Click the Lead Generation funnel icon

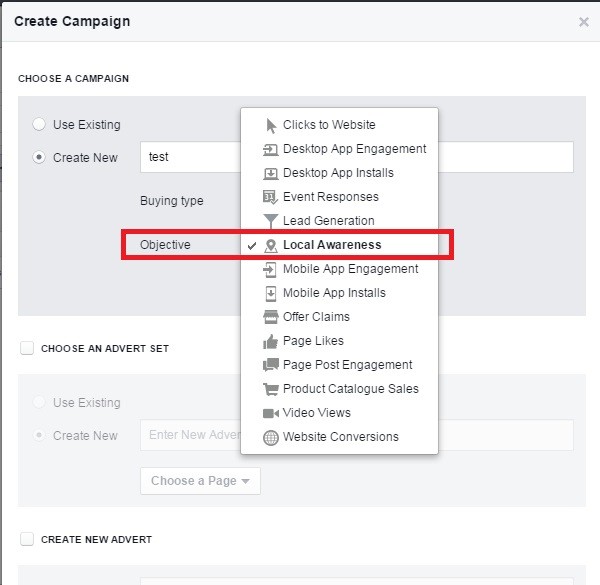[271, 221]
